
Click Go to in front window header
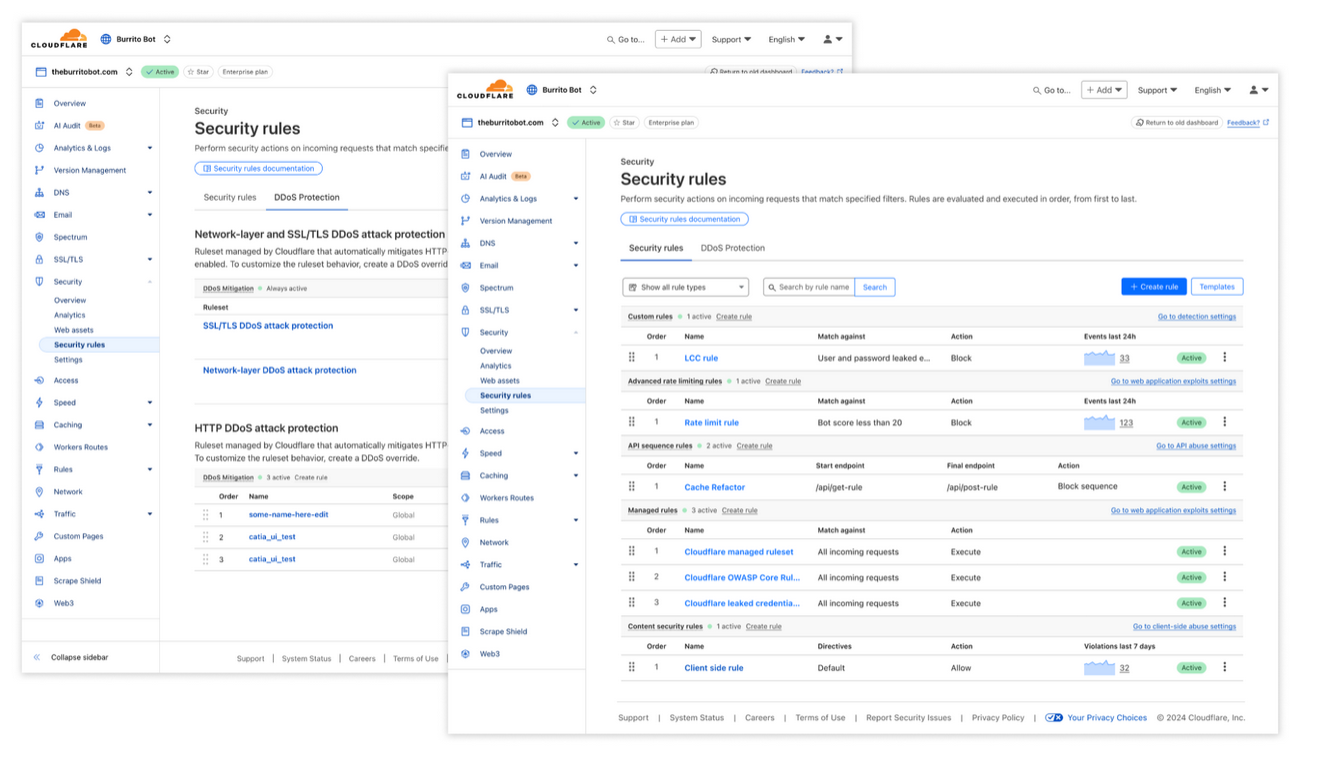tap(1051, 90)
